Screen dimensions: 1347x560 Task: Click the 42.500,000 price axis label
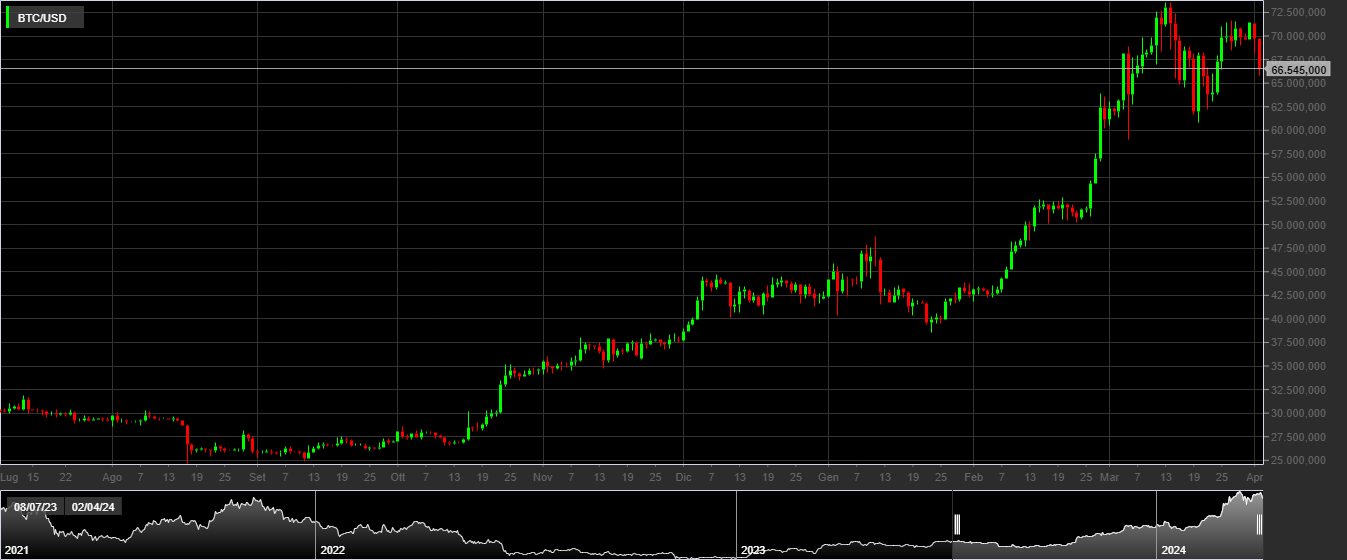pyautogui.click(x=1299, y=295)
